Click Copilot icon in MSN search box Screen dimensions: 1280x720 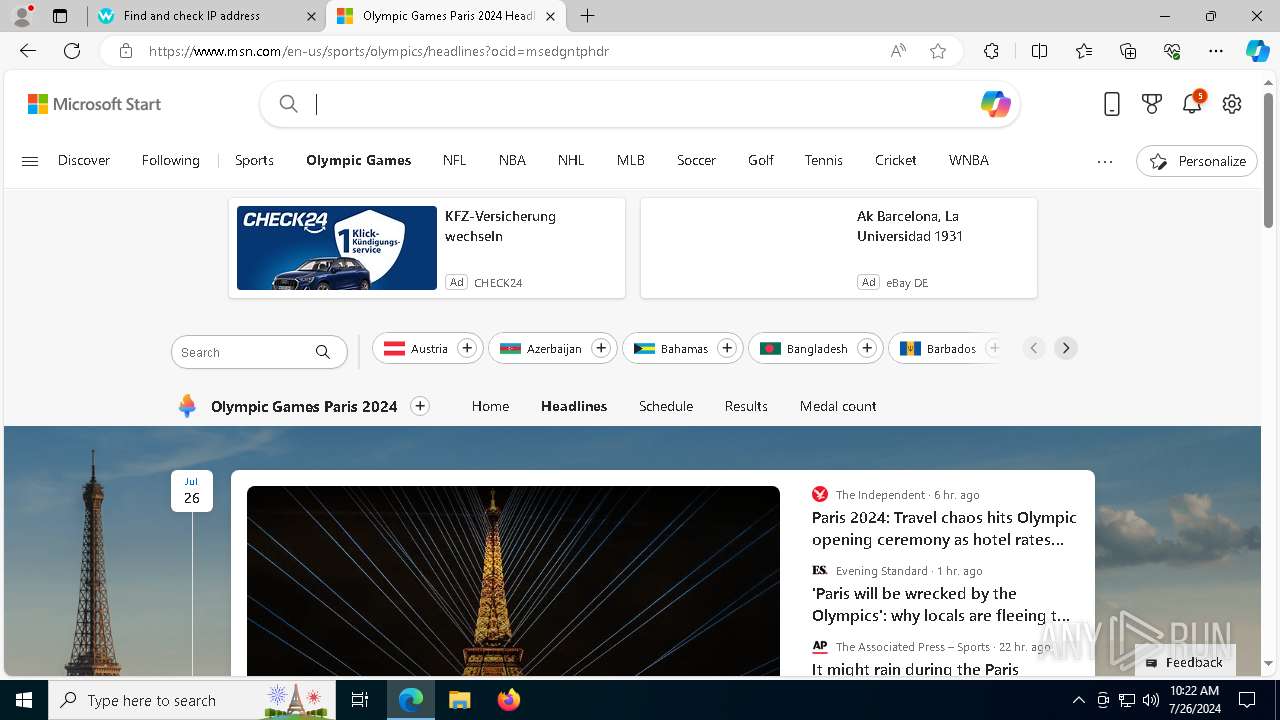995,104
